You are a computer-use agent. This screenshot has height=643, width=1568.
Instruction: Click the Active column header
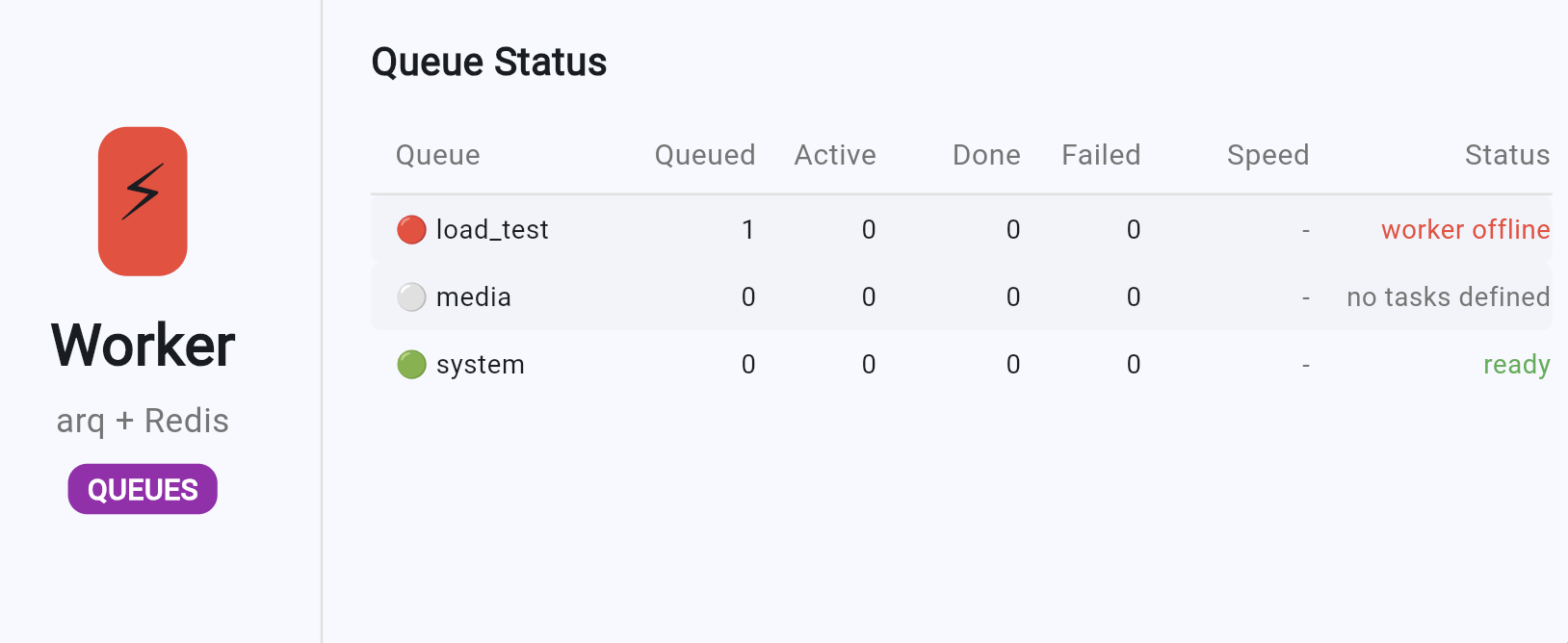point(835,155)
